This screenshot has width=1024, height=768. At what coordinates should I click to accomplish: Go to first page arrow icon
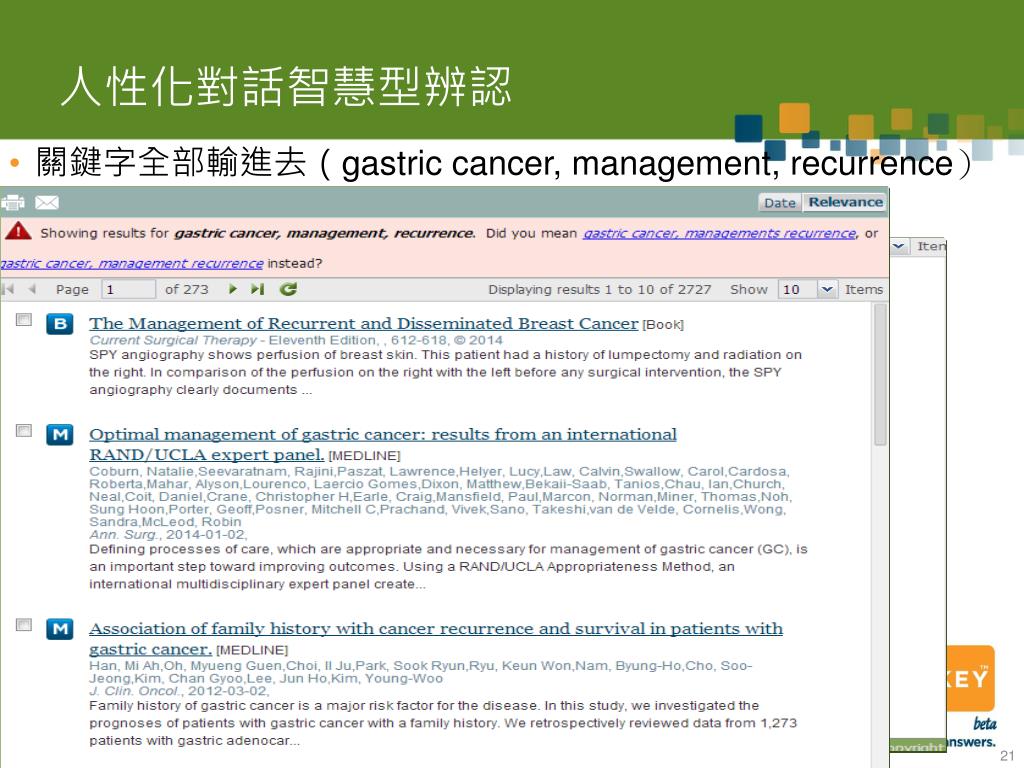(x=8, y=289)
